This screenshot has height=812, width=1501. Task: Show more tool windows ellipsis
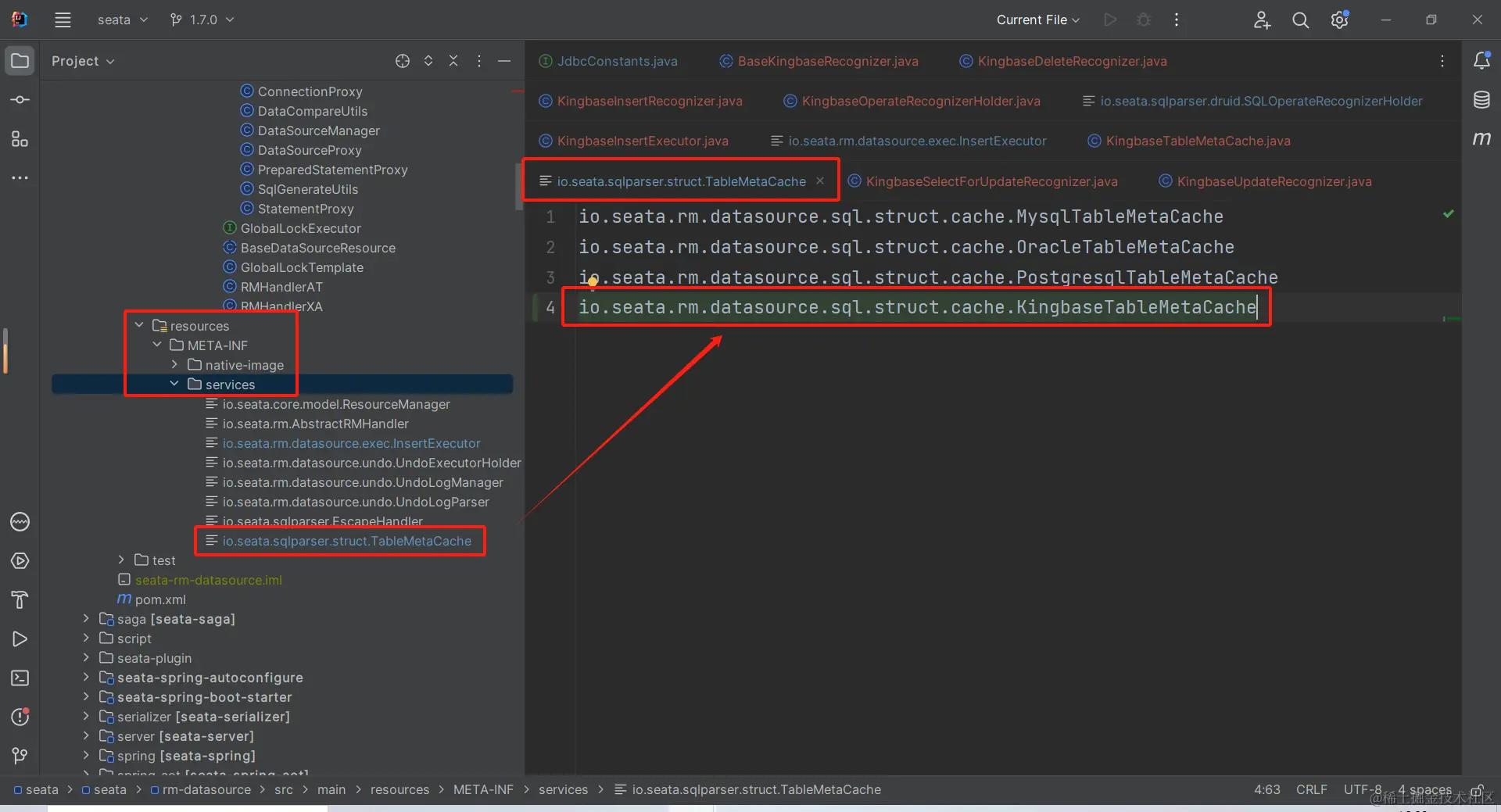pos(20,178)
